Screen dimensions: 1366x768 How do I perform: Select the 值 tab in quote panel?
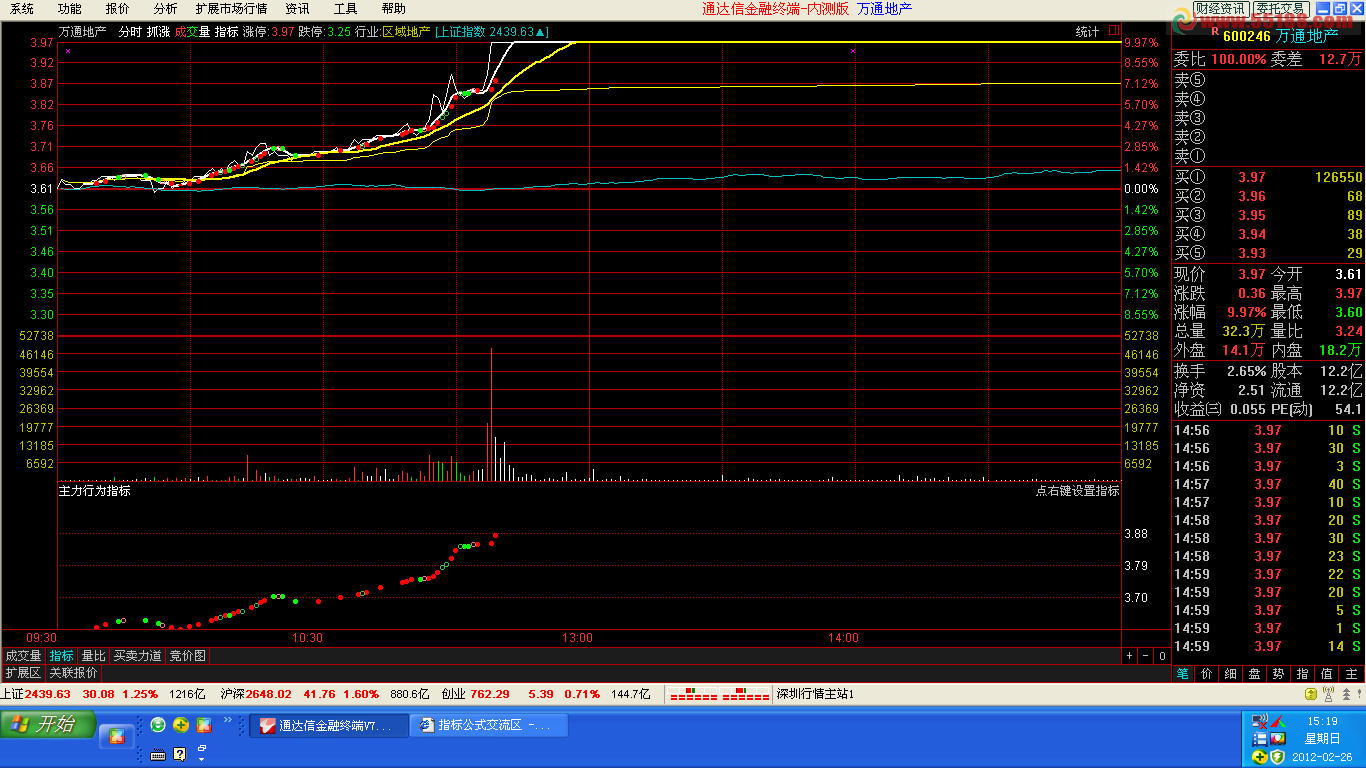[x=1327, y=674]
